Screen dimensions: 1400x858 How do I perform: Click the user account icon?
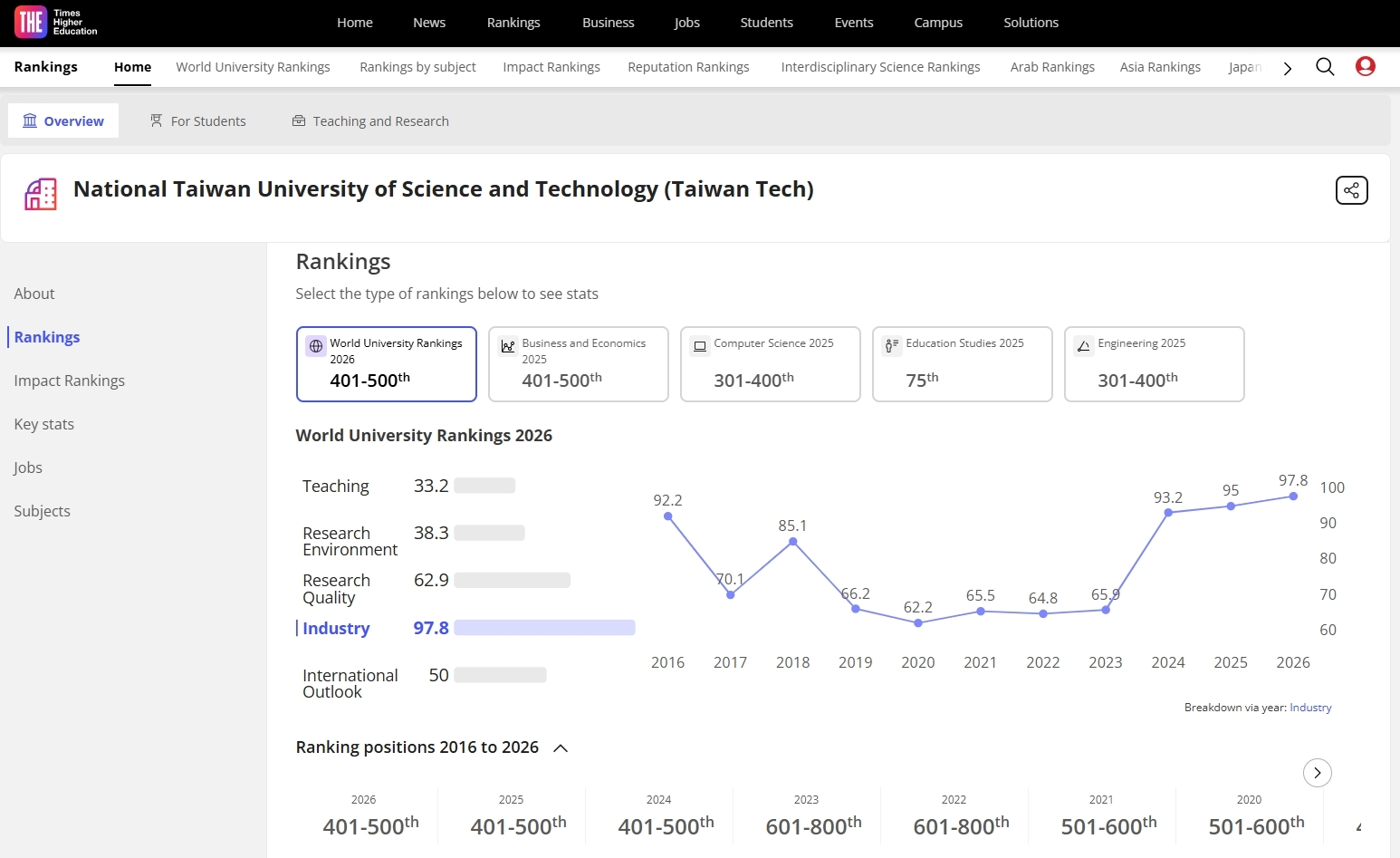pyautogui.click(x=1365, y=66)
